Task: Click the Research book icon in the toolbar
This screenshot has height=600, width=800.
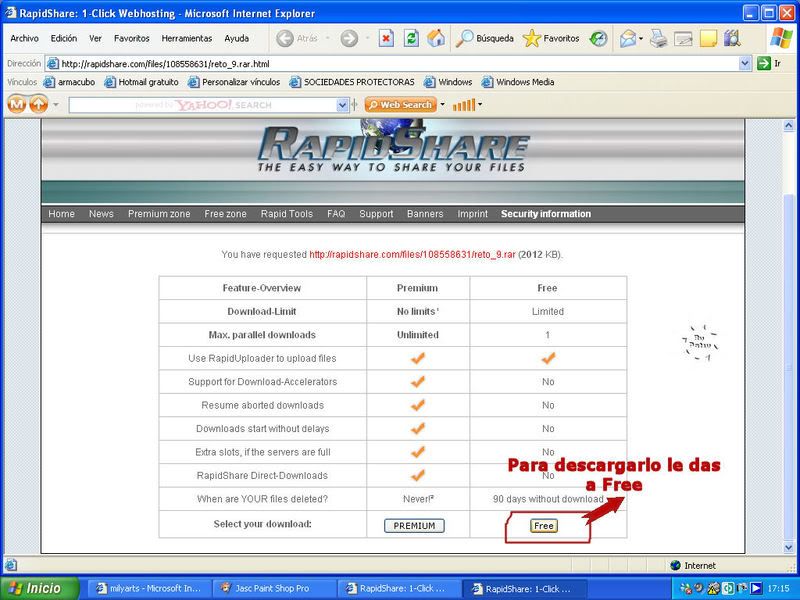Action: point(732,38)
